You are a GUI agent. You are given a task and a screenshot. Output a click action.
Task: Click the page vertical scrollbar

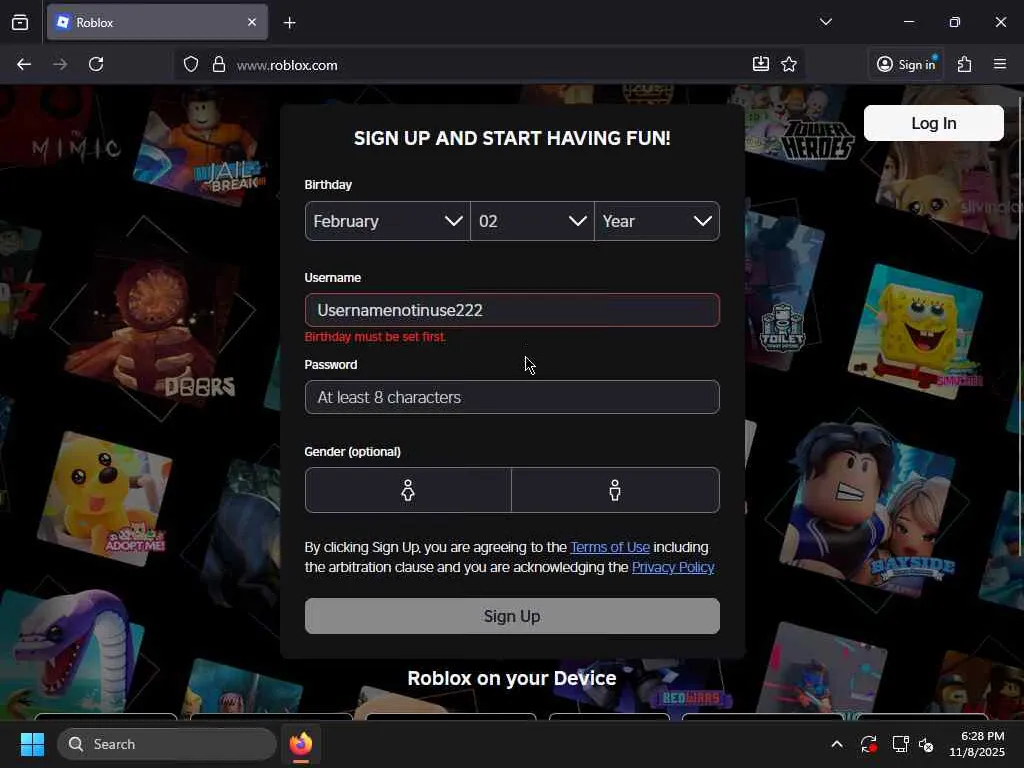tap(1019, 327)
